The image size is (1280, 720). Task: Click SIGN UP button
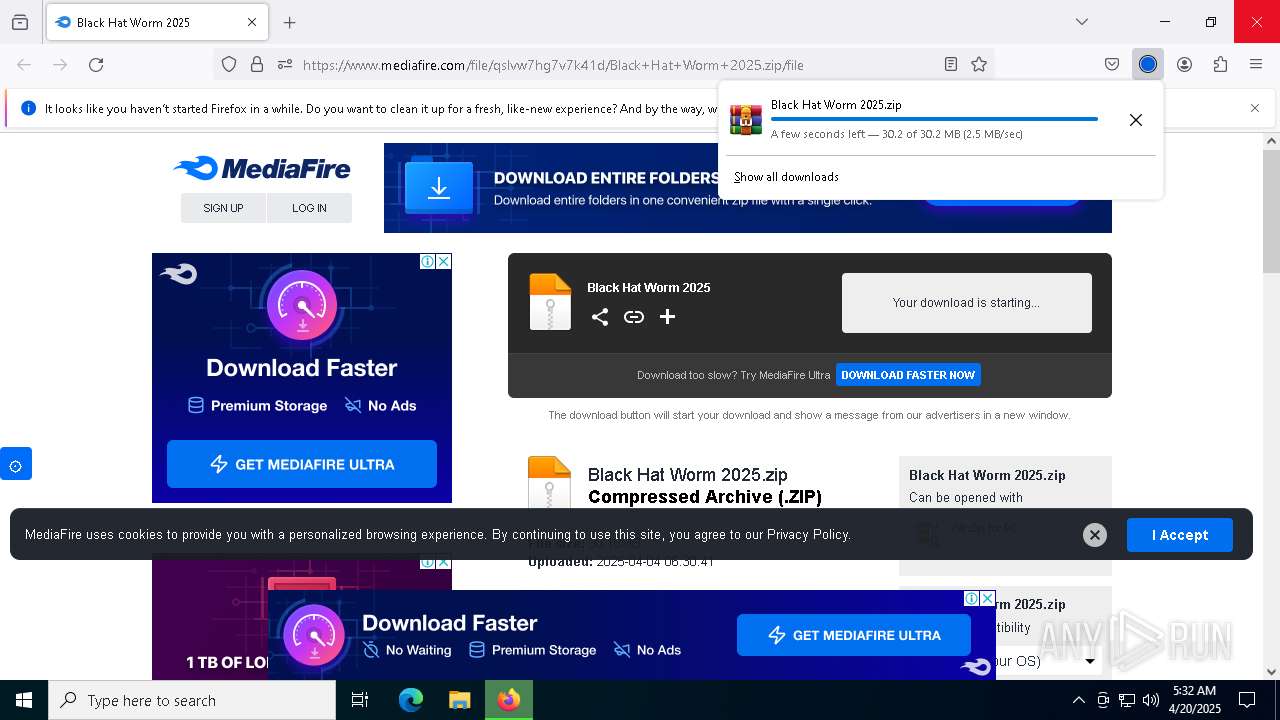(223, 208)
